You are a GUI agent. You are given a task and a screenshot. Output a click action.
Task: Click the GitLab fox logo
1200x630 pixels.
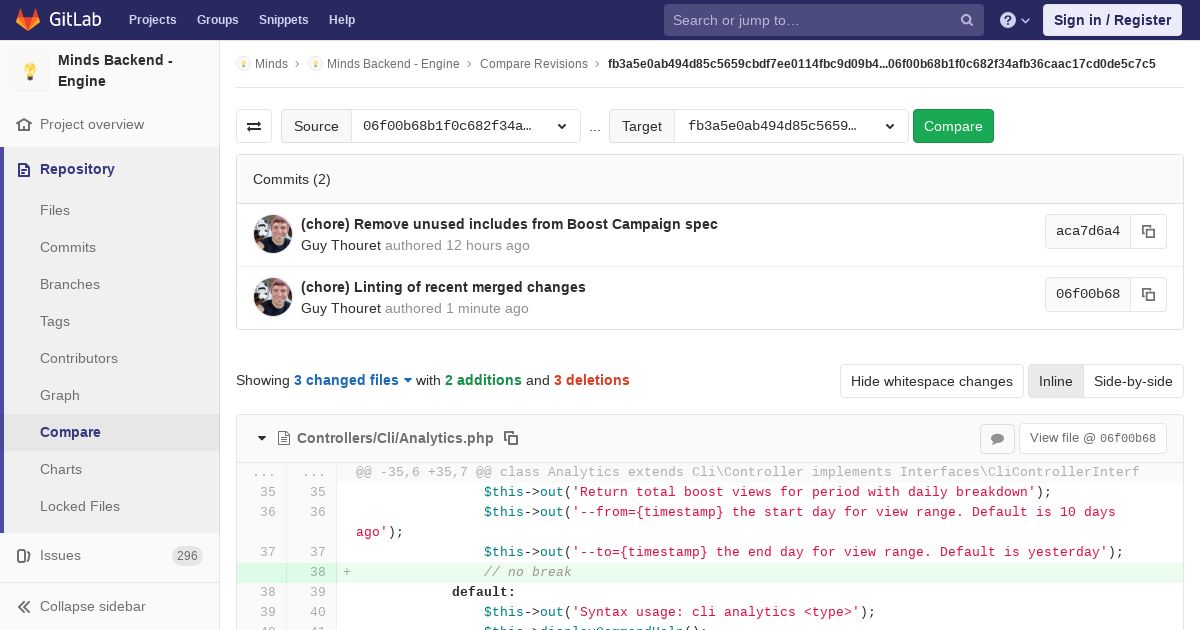click(28, 20)
